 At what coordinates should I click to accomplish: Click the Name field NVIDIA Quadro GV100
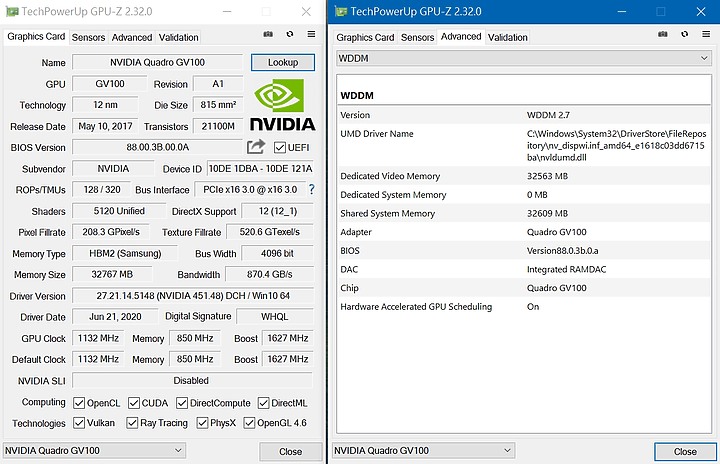158,62
